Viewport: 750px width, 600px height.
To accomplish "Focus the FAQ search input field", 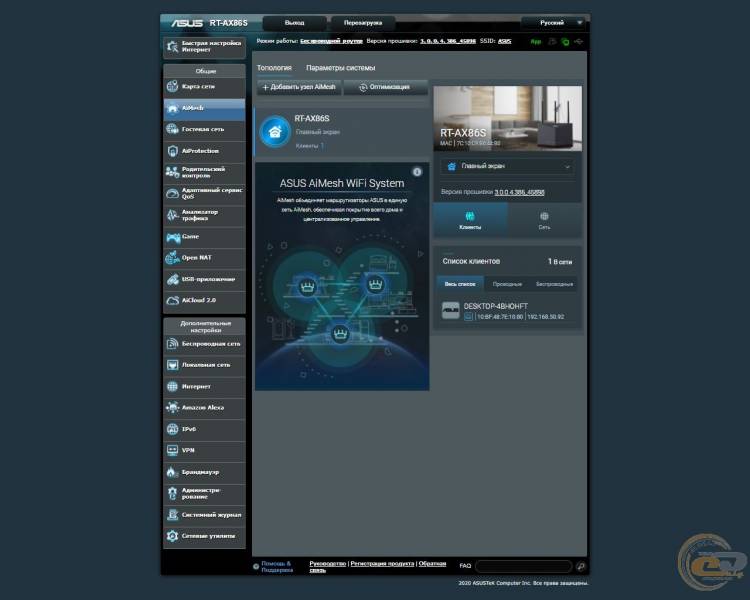I will 524,567.
